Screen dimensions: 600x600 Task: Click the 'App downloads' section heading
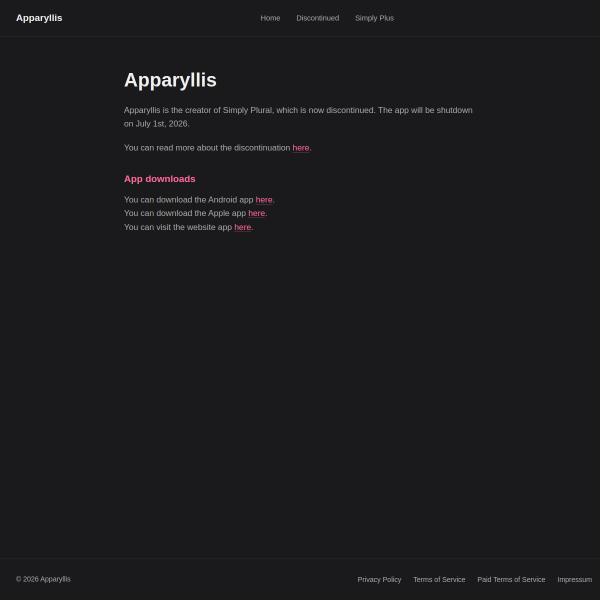click(x=160, y=179)
